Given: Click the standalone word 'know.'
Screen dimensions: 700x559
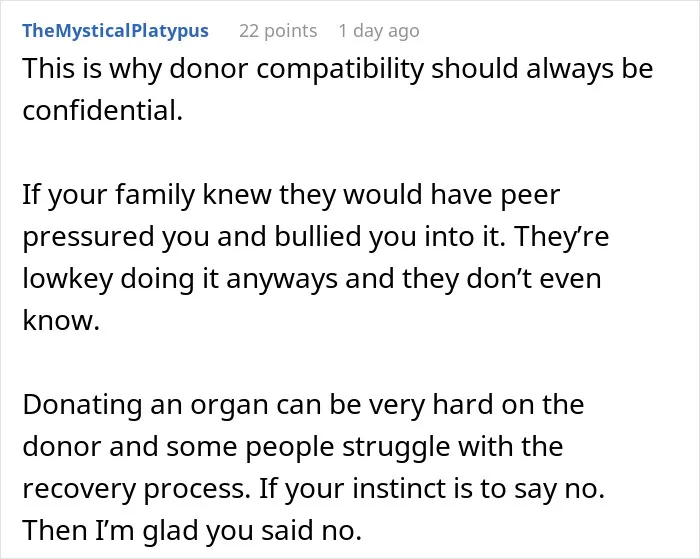Looking at the screenshot, I should (x=61, y=320).
